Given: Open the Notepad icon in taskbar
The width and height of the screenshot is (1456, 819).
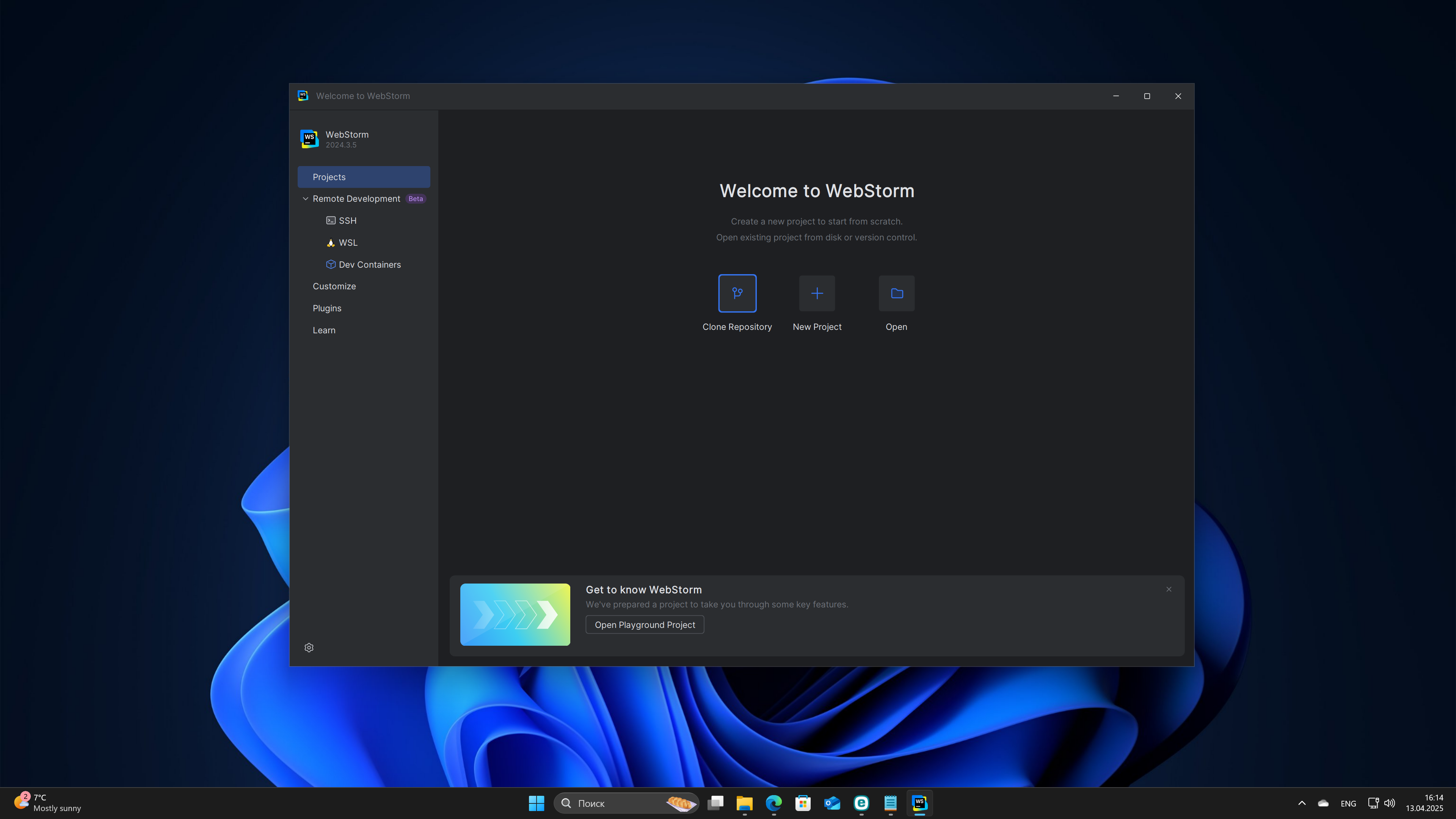Looking at the screenshot, I should point(890,803).
